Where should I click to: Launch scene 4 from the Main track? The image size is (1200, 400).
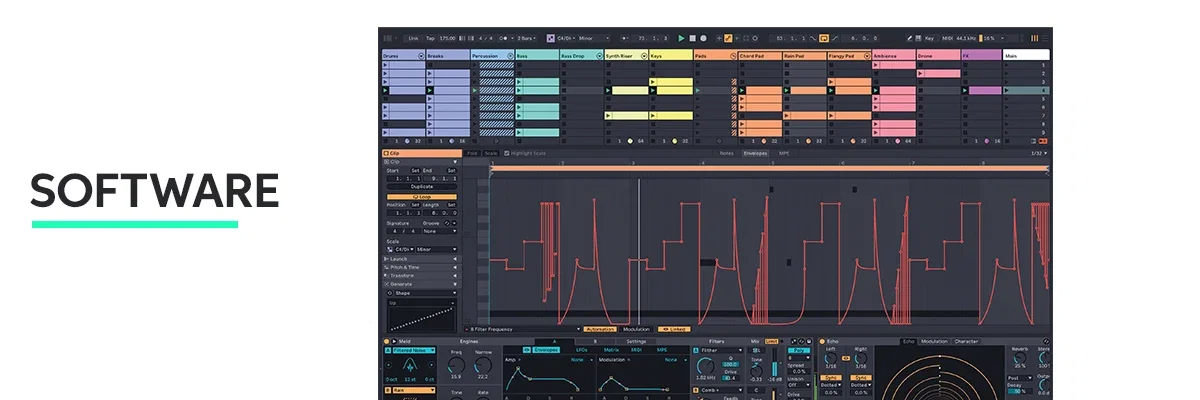click(x=1008, y=90)
